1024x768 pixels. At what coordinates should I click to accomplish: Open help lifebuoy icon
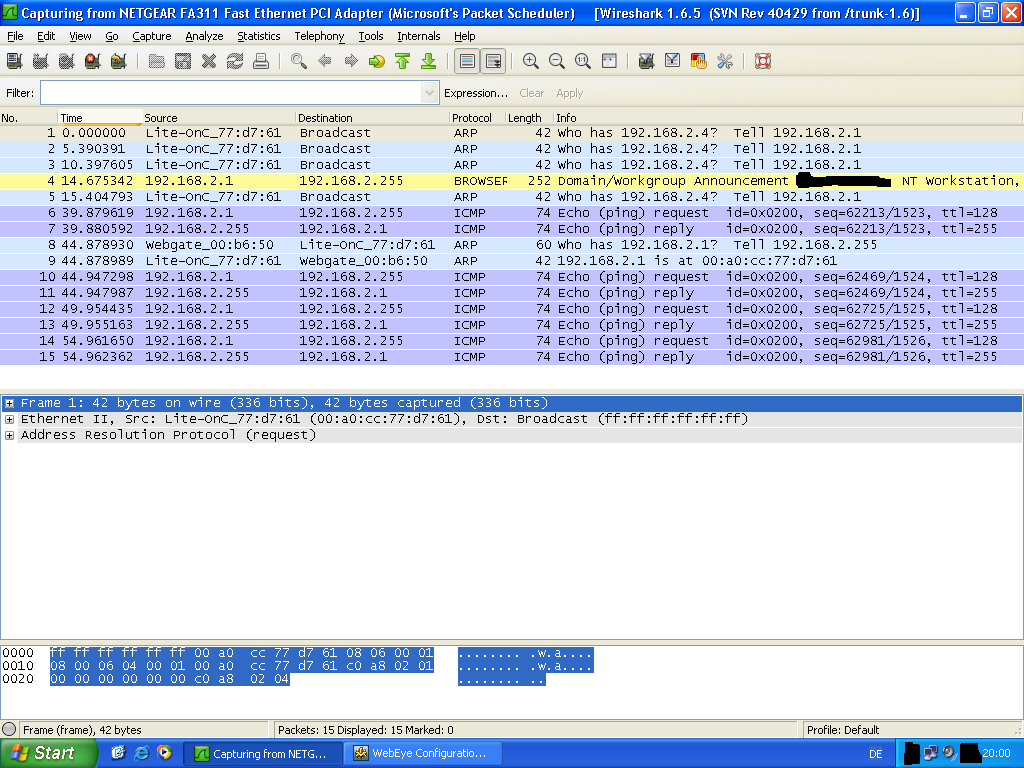click(x=763, y=61)
